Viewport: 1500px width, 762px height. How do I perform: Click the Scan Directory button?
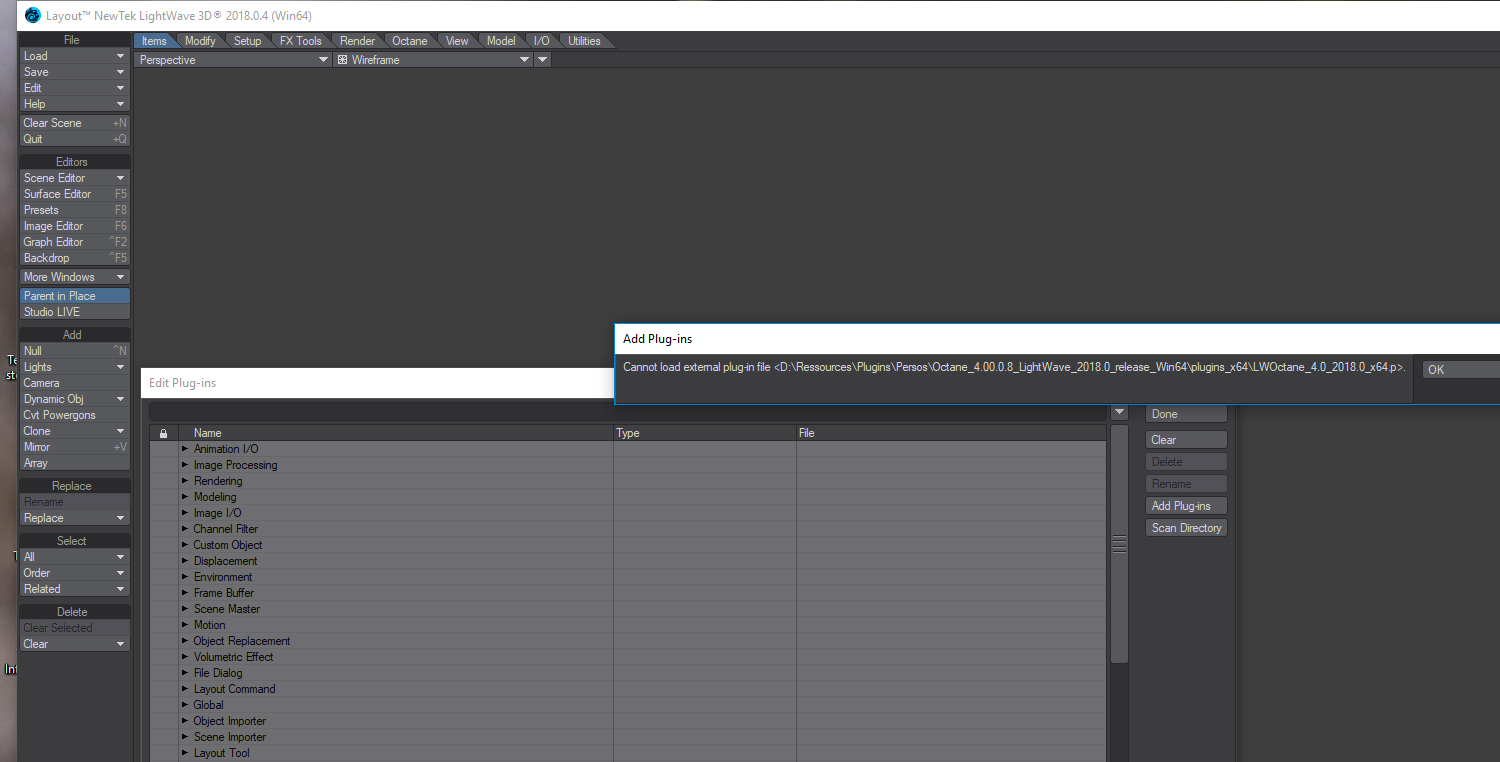(x=1186, y=528)
